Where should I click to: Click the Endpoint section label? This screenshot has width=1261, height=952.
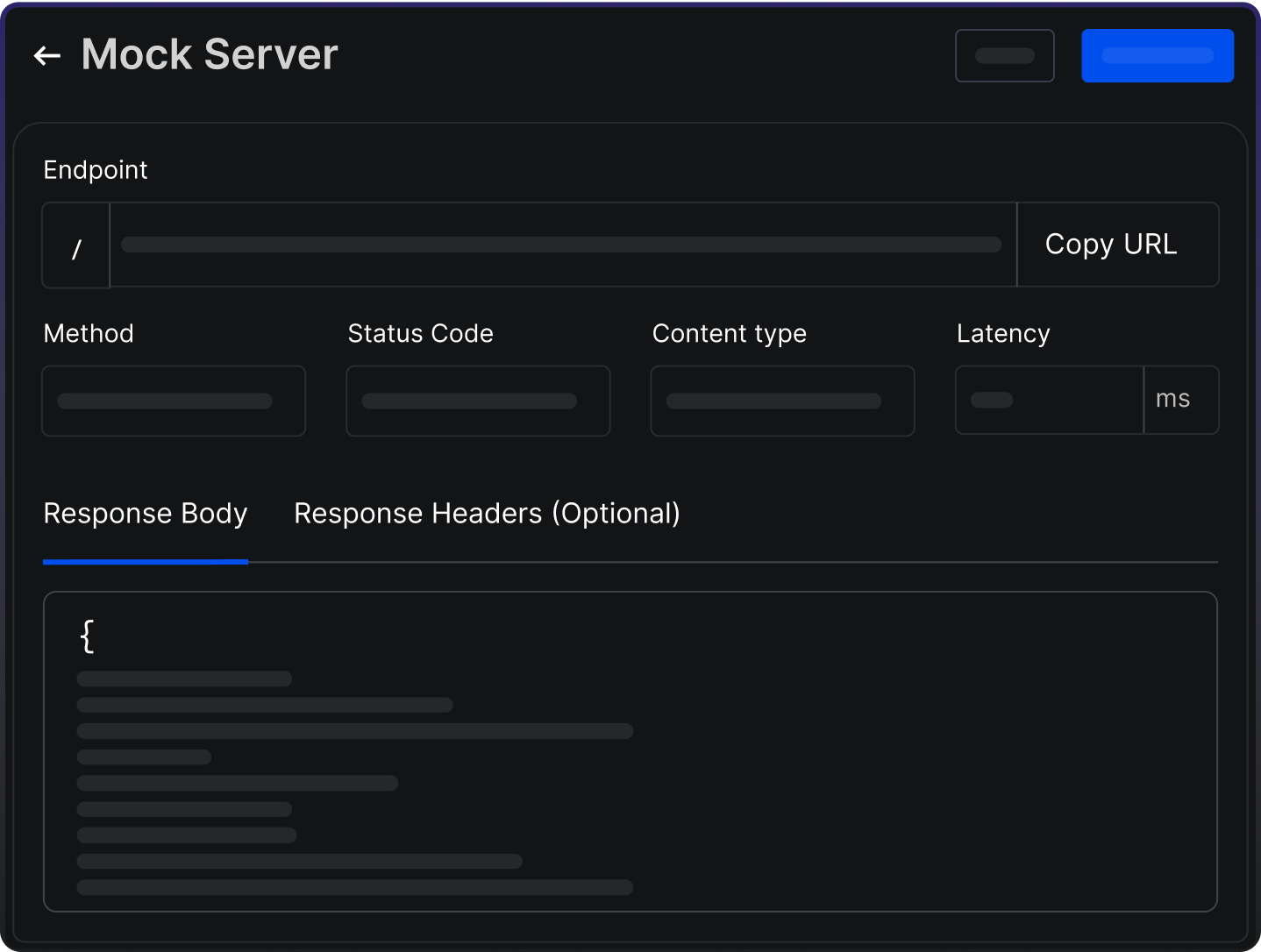(x=95, y=169)
